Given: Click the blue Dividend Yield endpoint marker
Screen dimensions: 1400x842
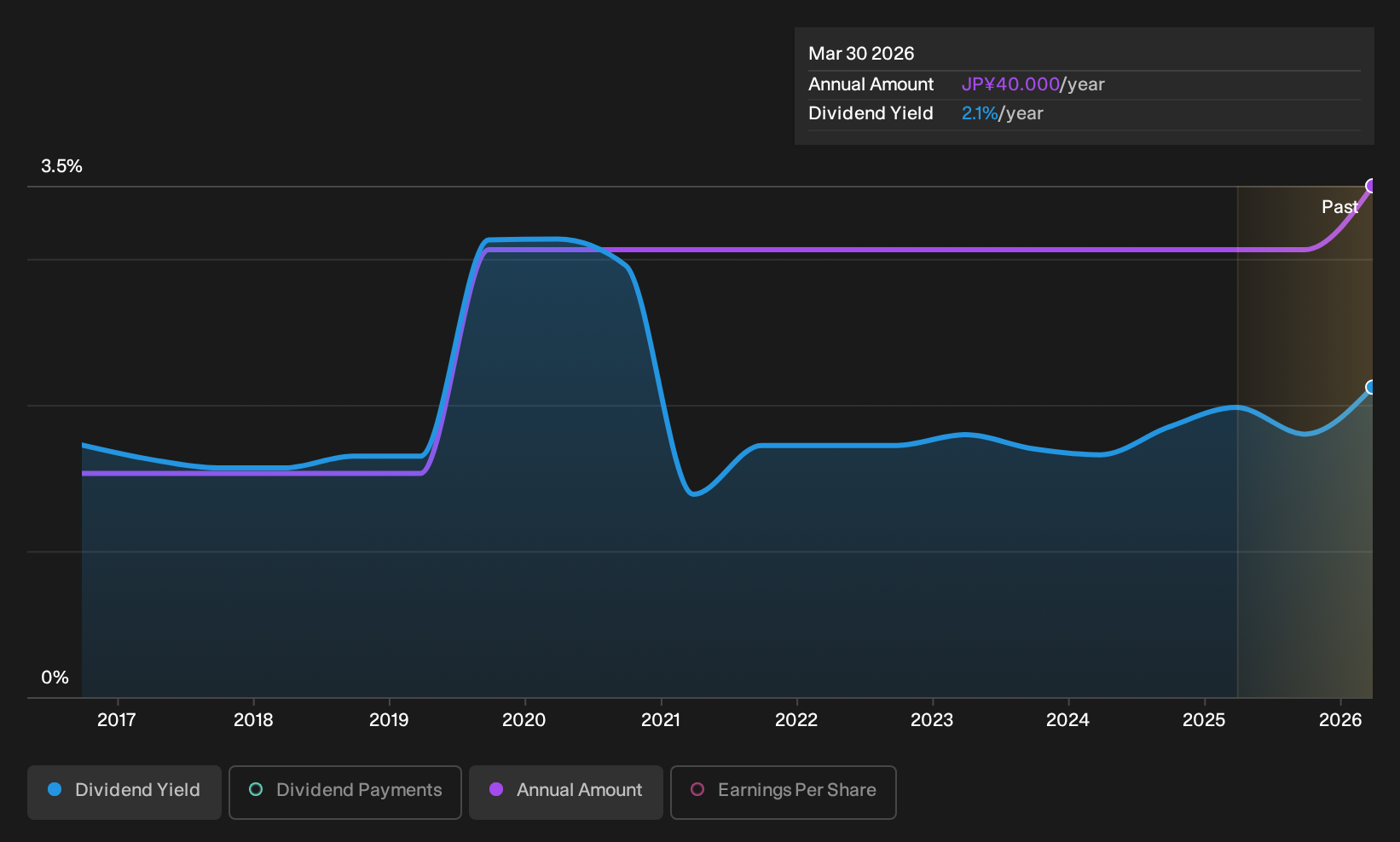Looking at the screenshot, I should (x=1371, y=388).
